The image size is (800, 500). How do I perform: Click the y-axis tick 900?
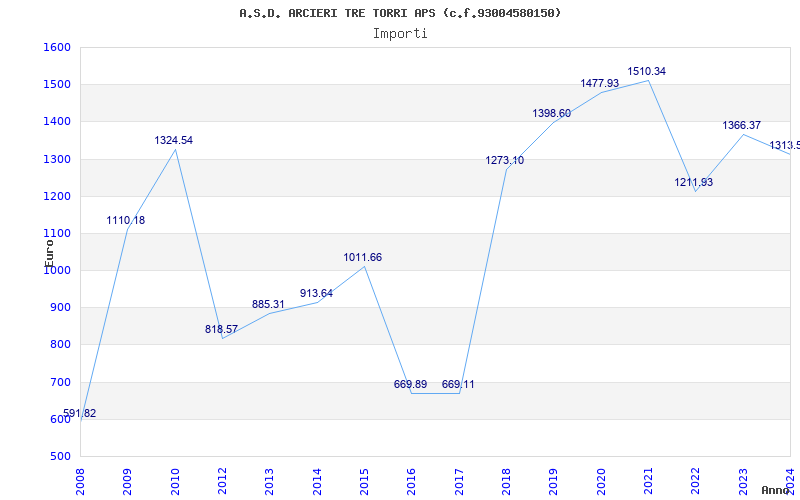click(60, 308)
